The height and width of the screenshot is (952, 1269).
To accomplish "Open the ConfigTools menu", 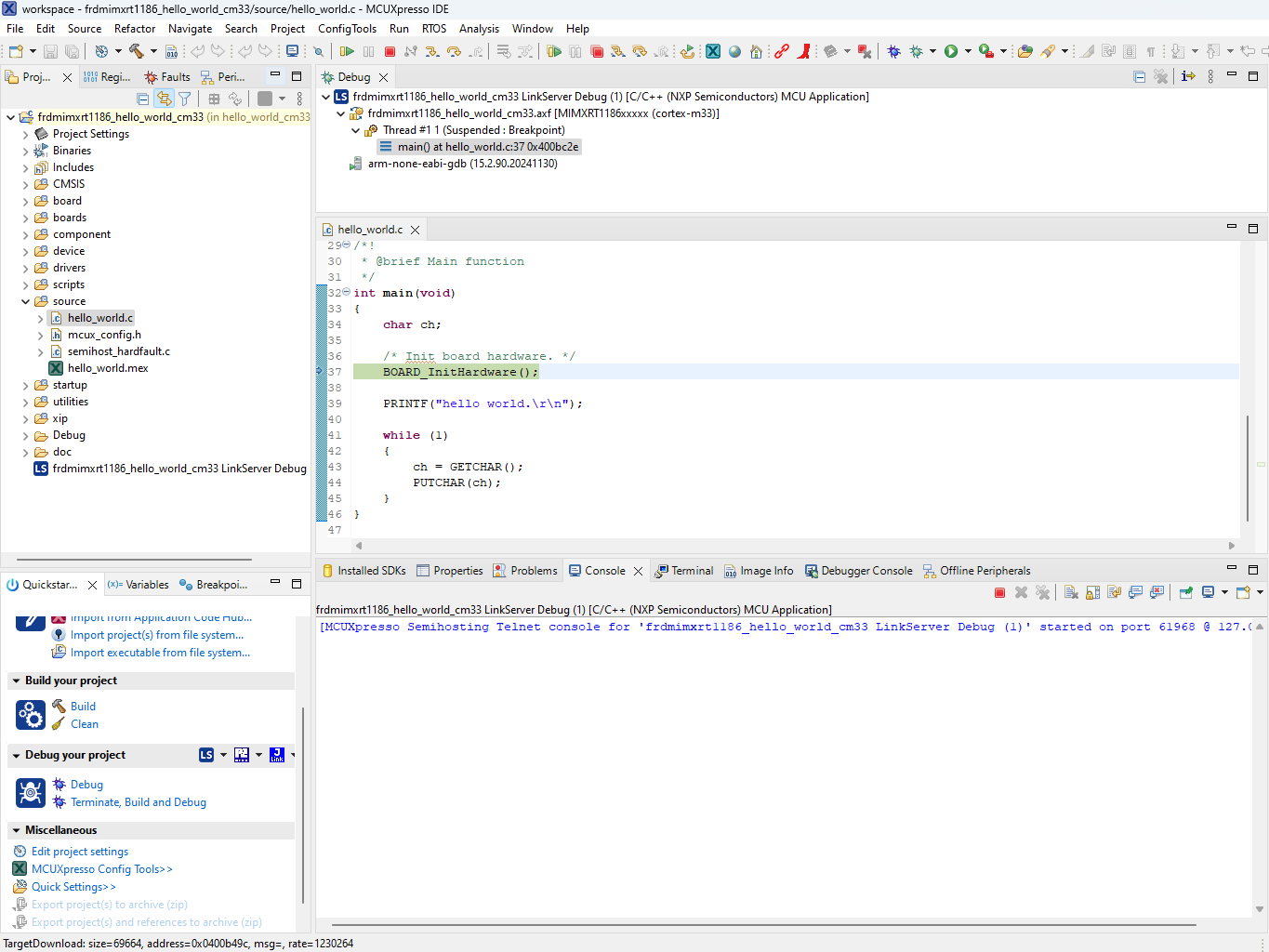I will coord(347,29).
